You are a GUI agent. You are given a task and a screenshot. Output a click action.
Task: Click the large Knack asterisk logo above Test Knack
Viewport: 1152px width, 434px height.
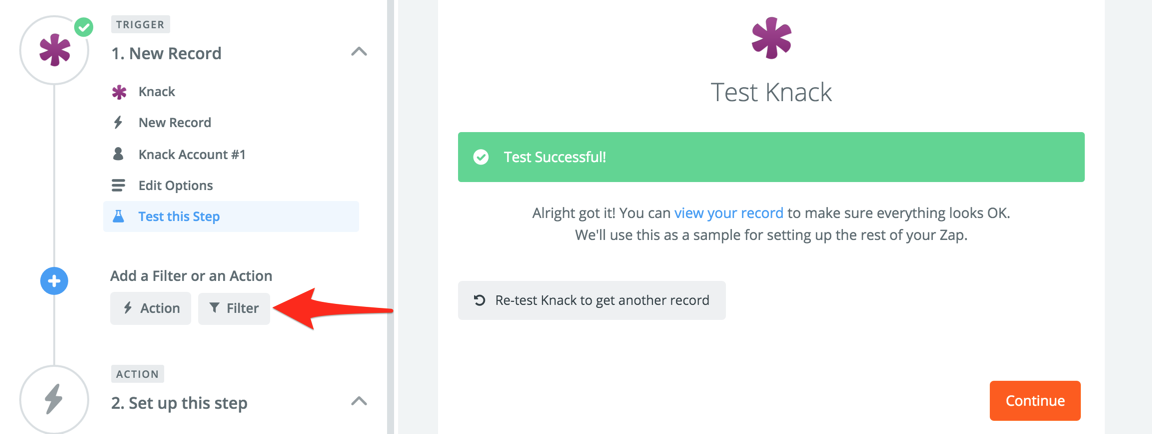[771, 39]
